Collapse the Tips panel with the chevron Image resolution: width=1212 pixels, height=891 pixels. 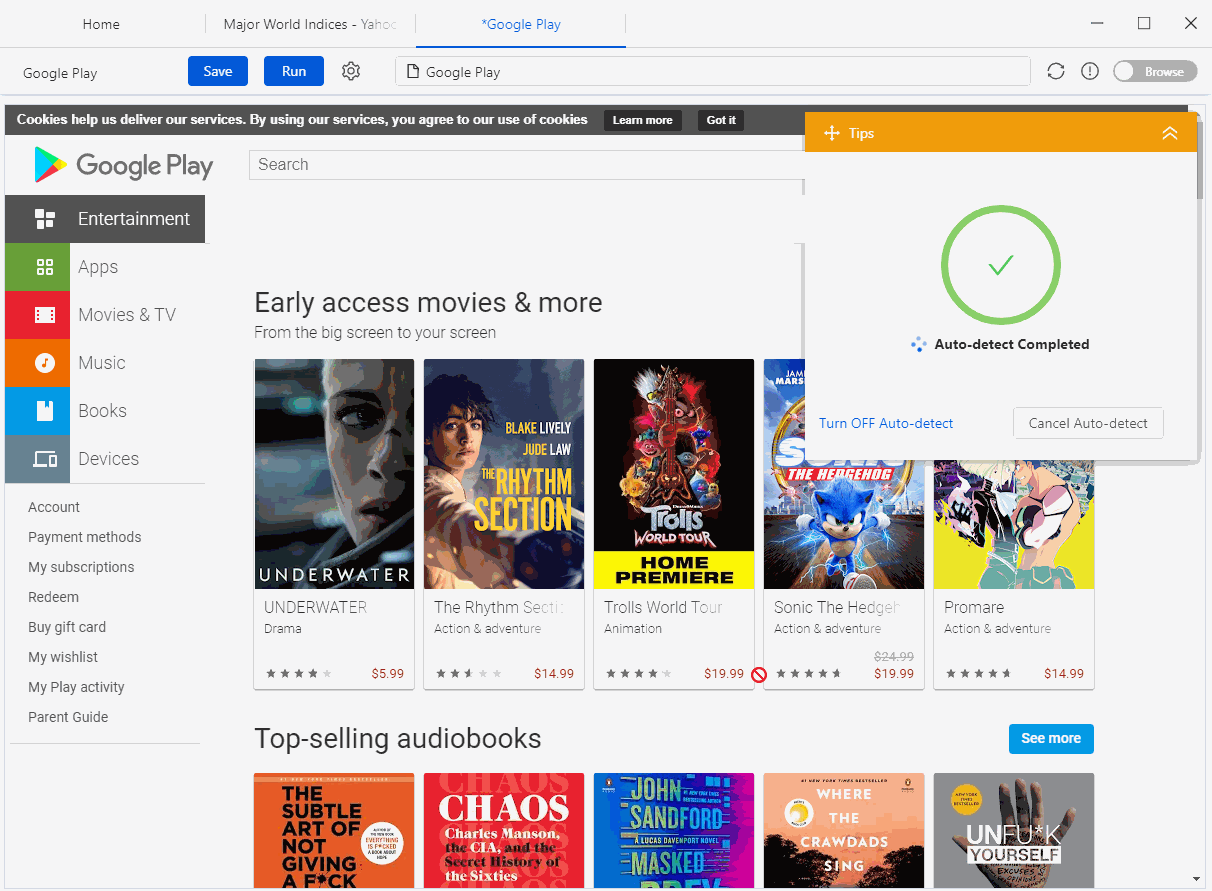[x=1170, y=132]
